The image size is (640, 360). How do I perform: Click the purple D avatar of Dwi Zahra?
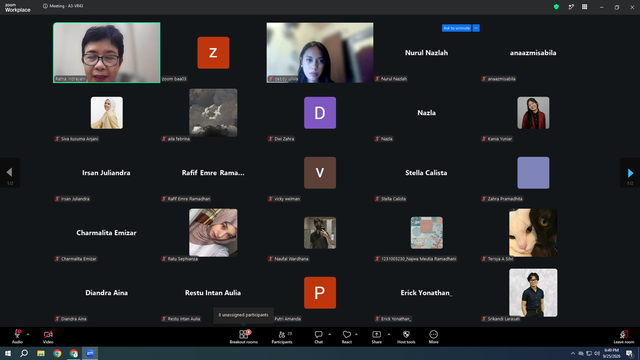(320, 113)
